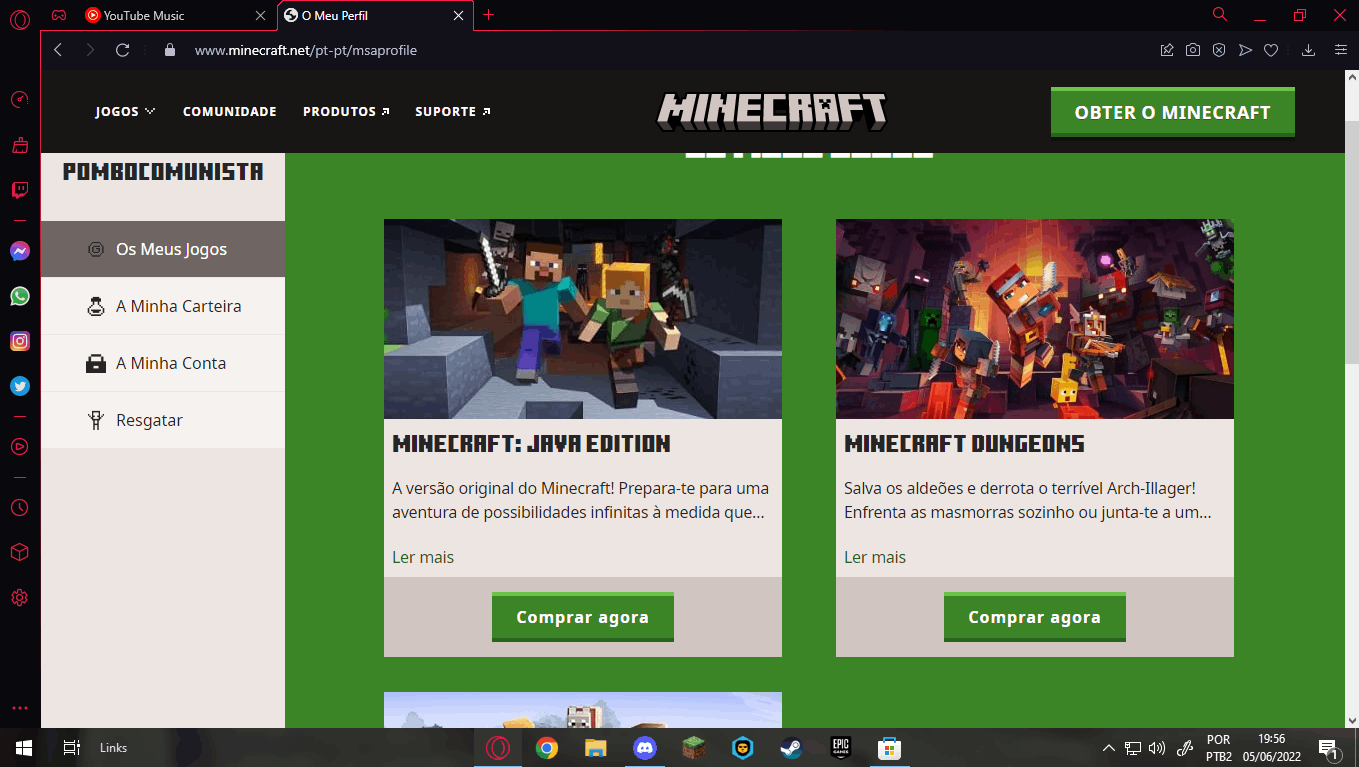The height and width of the screenshot is (767, 1359).
Task: Click Comprar agora for Minecraft Dungeons
Action: (1035, 617)
